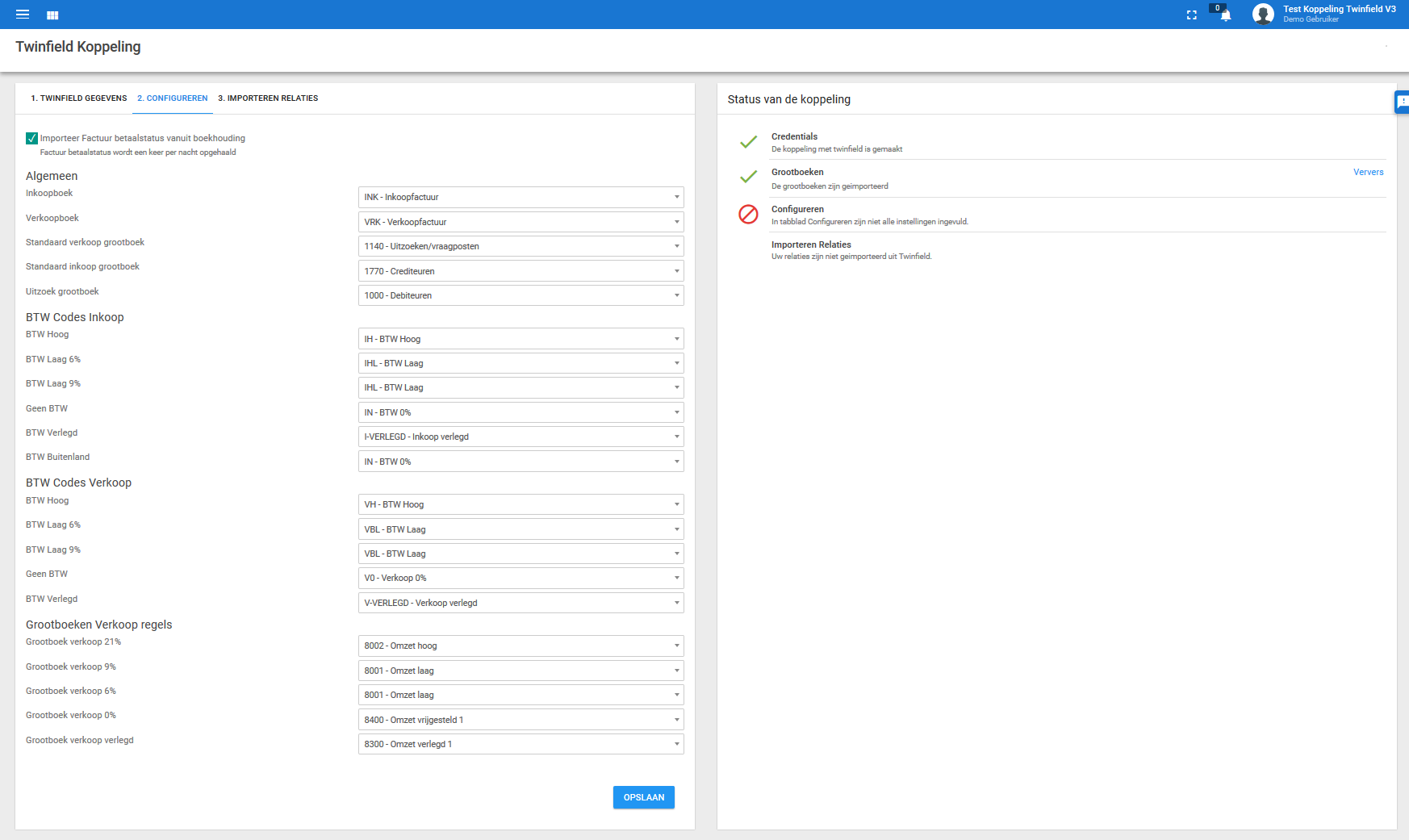Expand Standaard inkoop grootboek dropdown

click(x=521, y=271)
